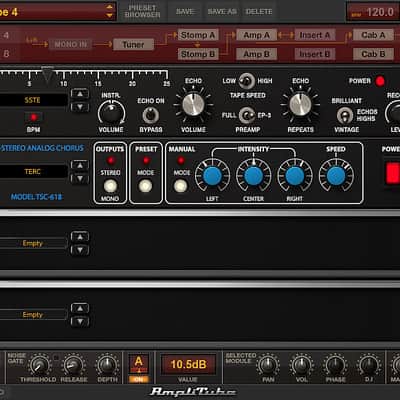Open the Insert A slot

tap(315, 35)
